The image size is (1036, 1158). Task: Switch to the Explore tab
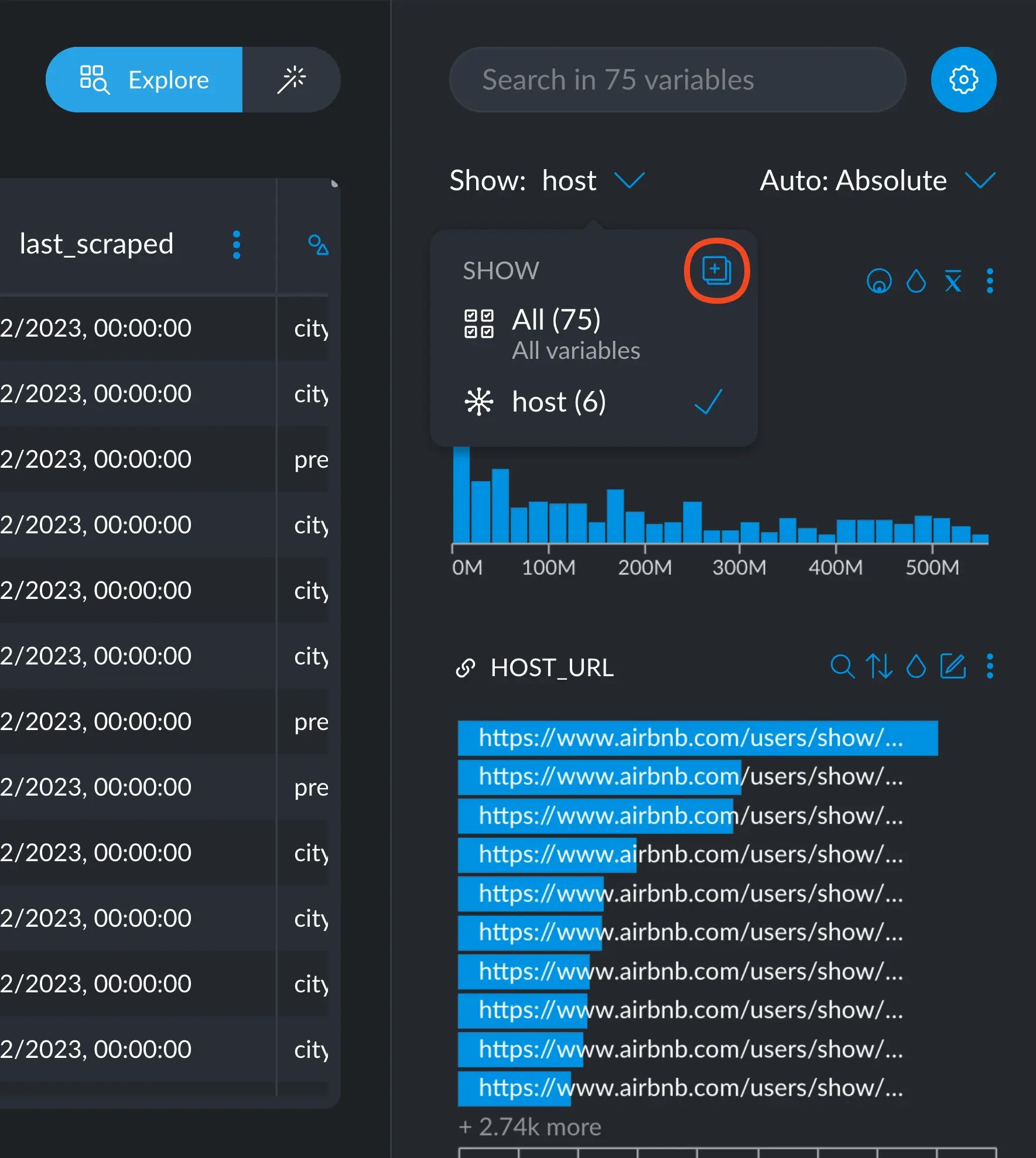(x=143, y=80)
